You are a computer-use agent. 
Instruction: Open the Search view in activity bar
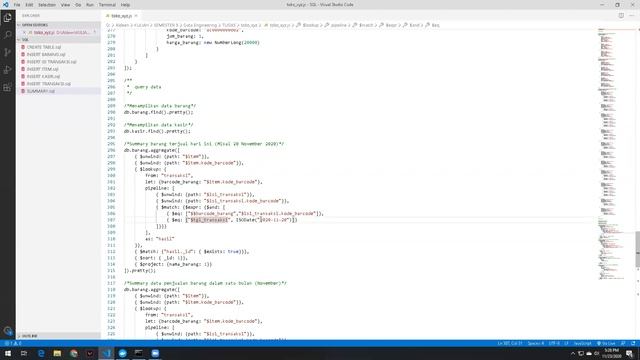point(7,35)
